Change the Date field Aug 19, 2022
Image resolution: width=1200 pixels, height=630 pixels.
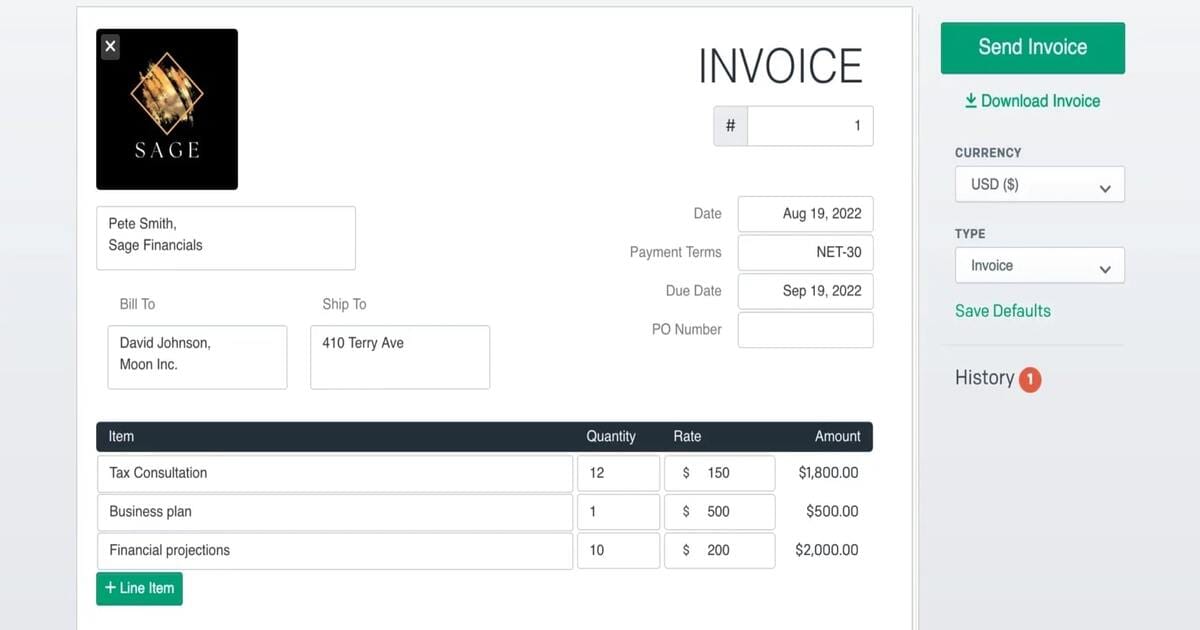click(x=806, y=214)
